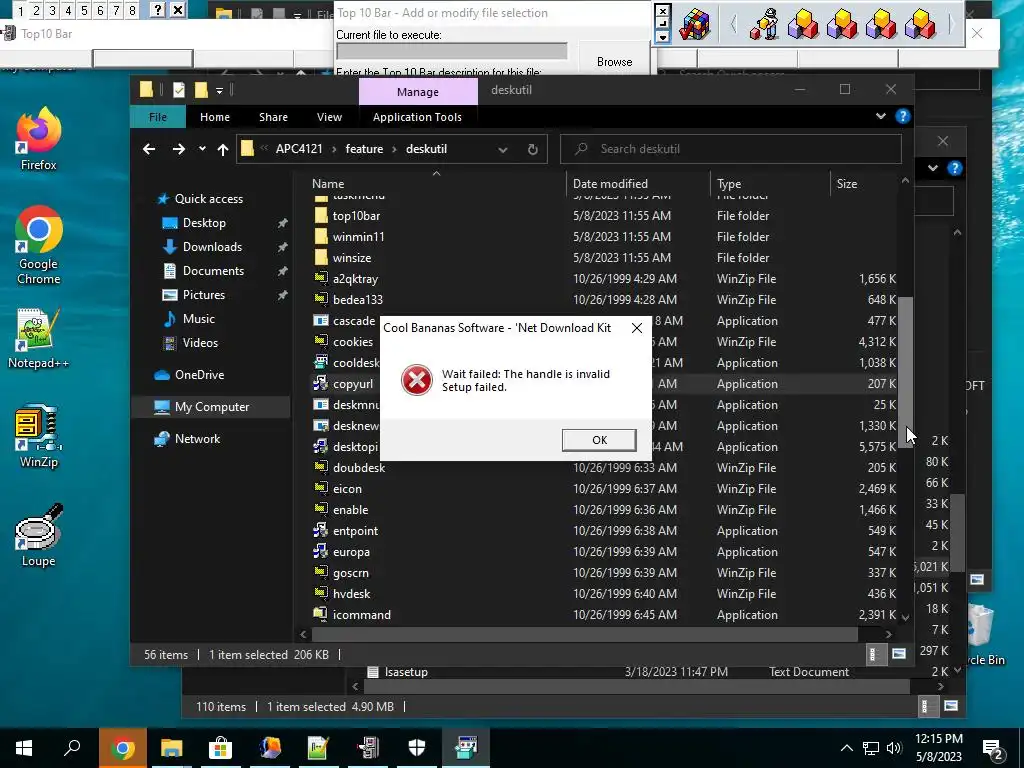Open the Notepad++ desktop shortcut
This screenshot has height=768, width=1024.
click(x=39, y=338)
